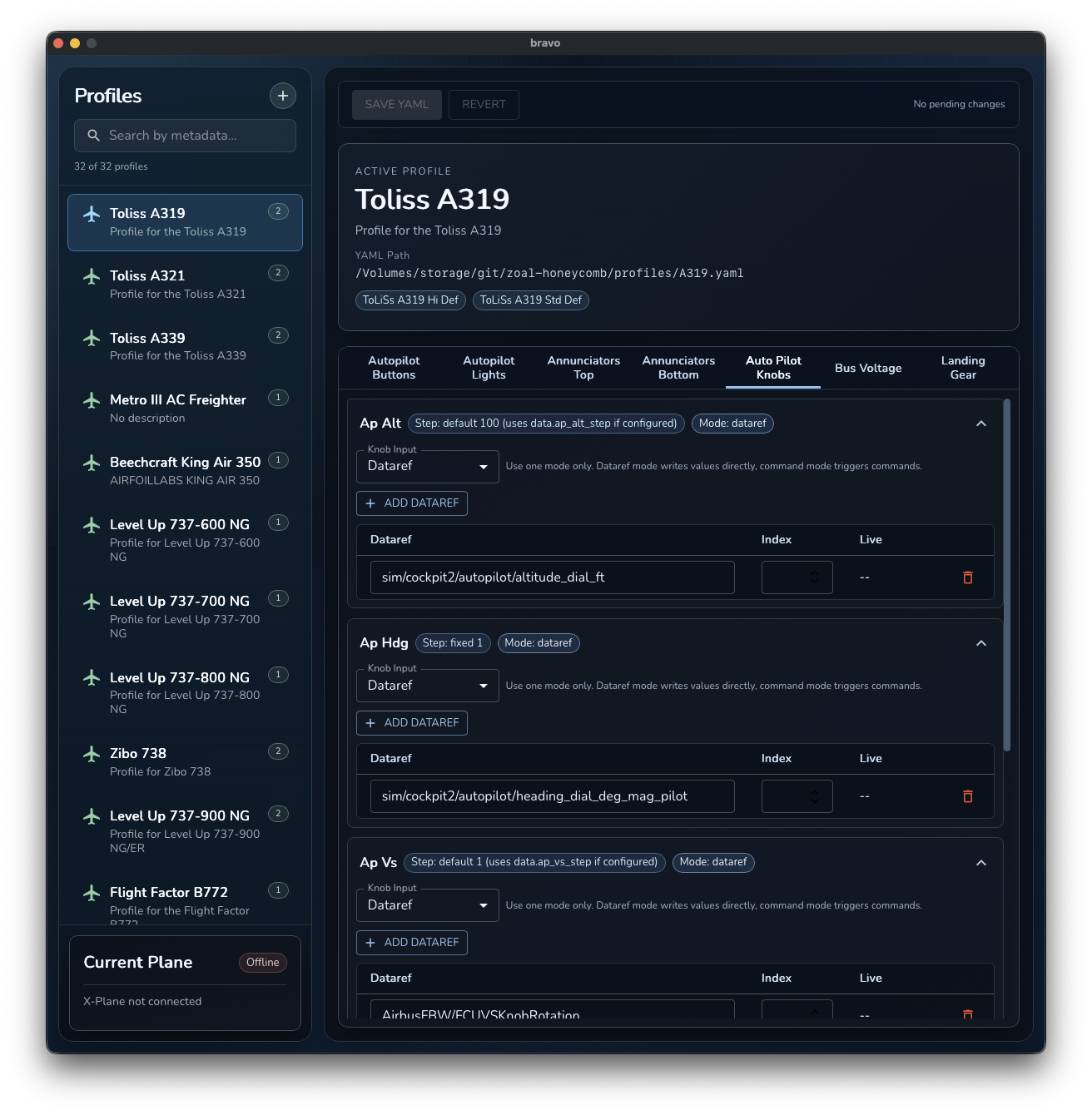This screenshot has height=1115, width=1092.
Task: Open the Landing Gear tab
Action: [x=963, y=368]
